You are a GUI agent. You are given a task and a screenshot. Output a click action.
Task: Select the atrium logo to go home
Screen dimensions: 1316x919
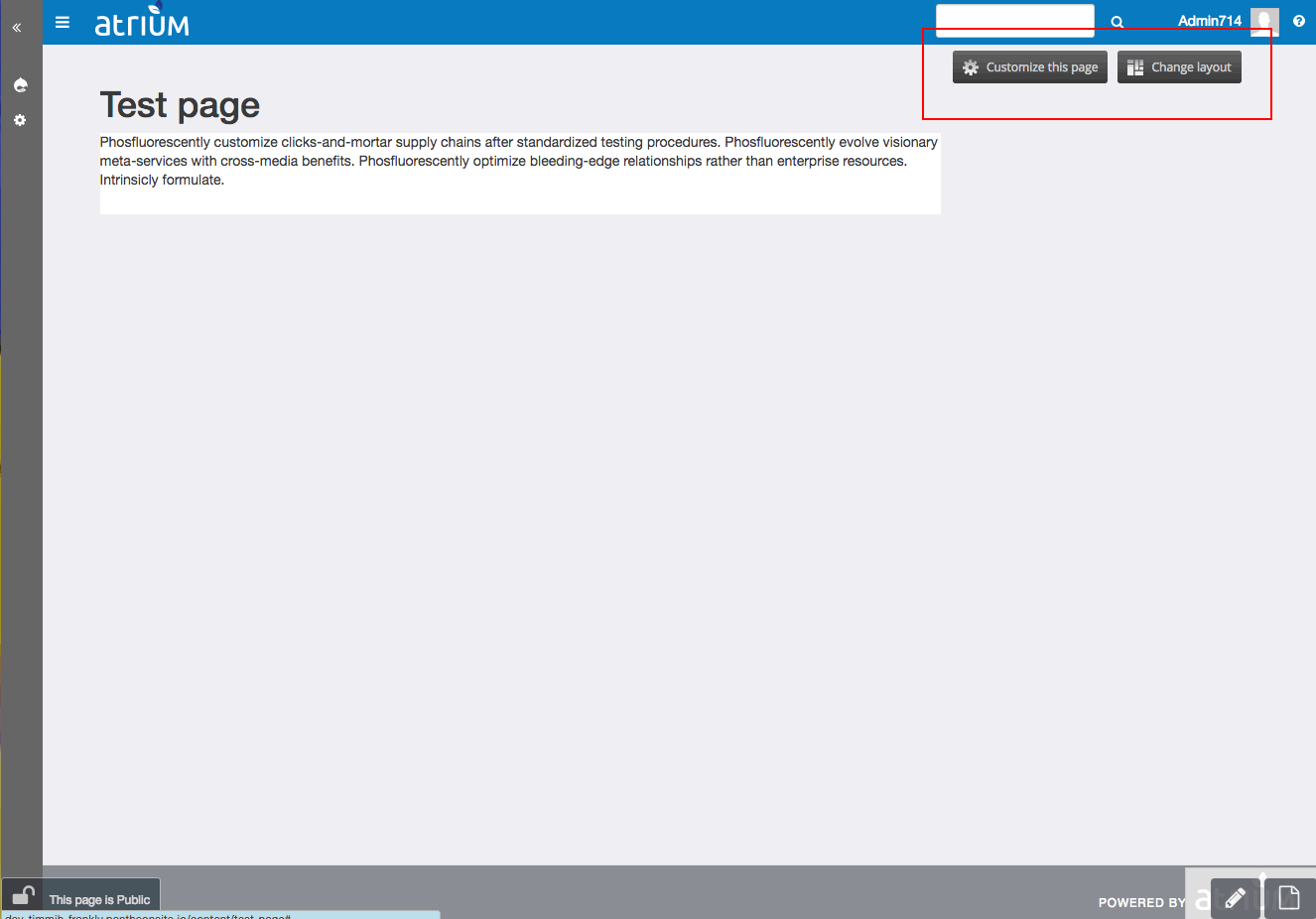click(x=142, y=24)
